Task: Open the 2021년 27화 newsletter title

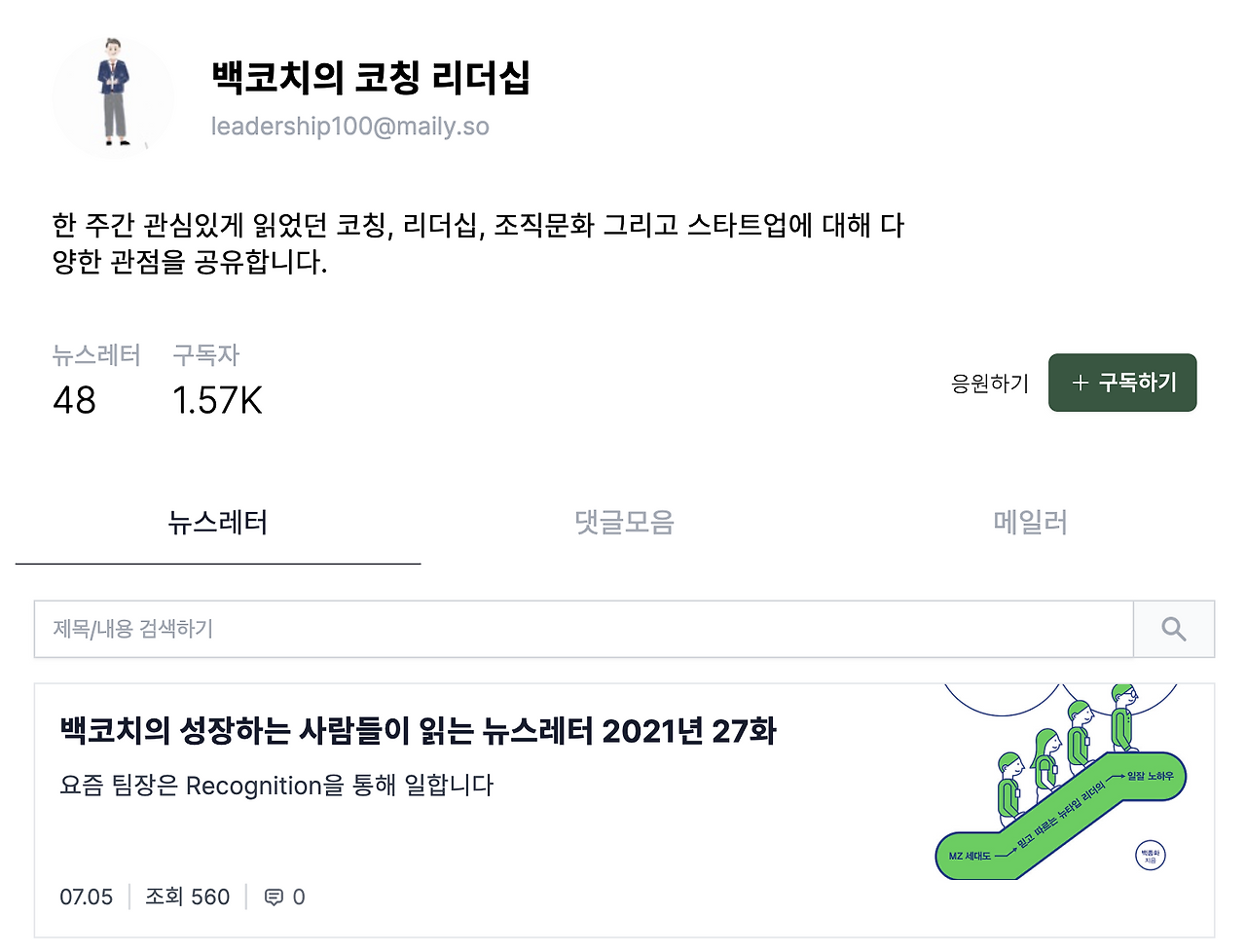Action: point(418,731)
